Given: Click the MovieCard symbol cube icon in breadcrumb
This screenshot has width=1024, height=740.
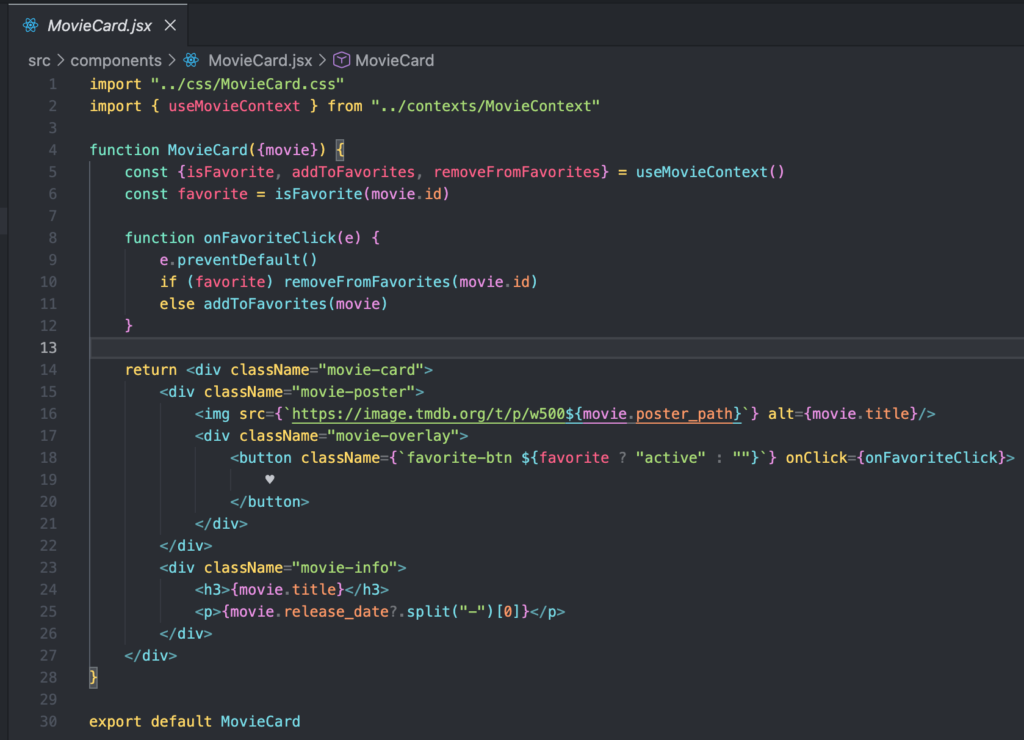Looking at the screenshot, I should (x=341, y=60).
